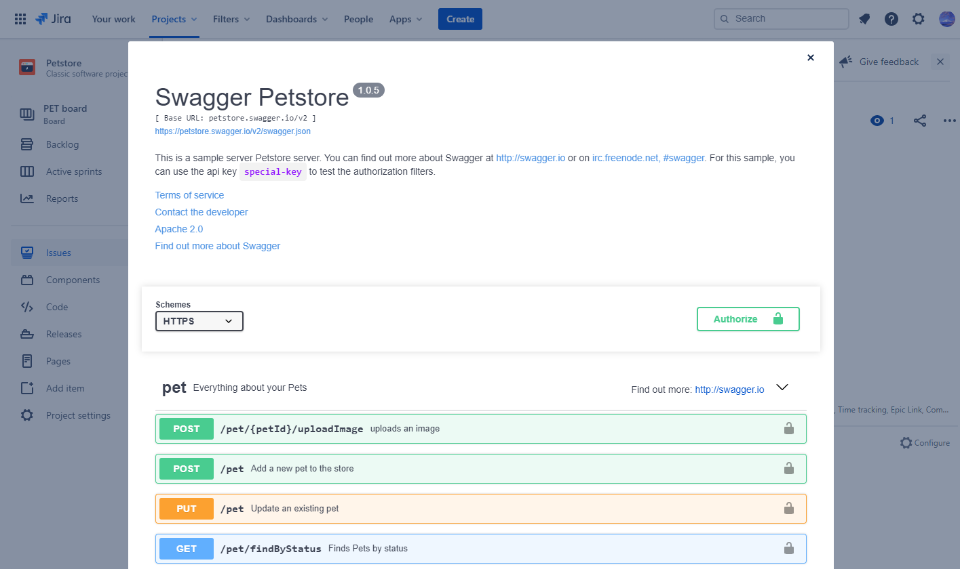The image size is (960, 569).
Task: Open the Dashboards menu
Action: (x=297, y=19)
